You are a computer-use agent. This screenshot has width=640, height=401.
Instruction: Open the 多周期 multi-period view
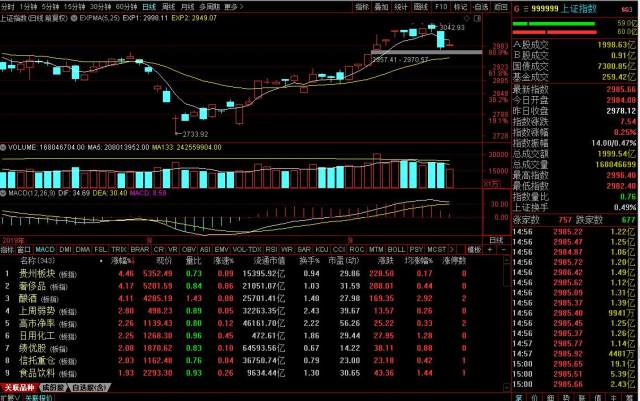(x=209, y=6)
